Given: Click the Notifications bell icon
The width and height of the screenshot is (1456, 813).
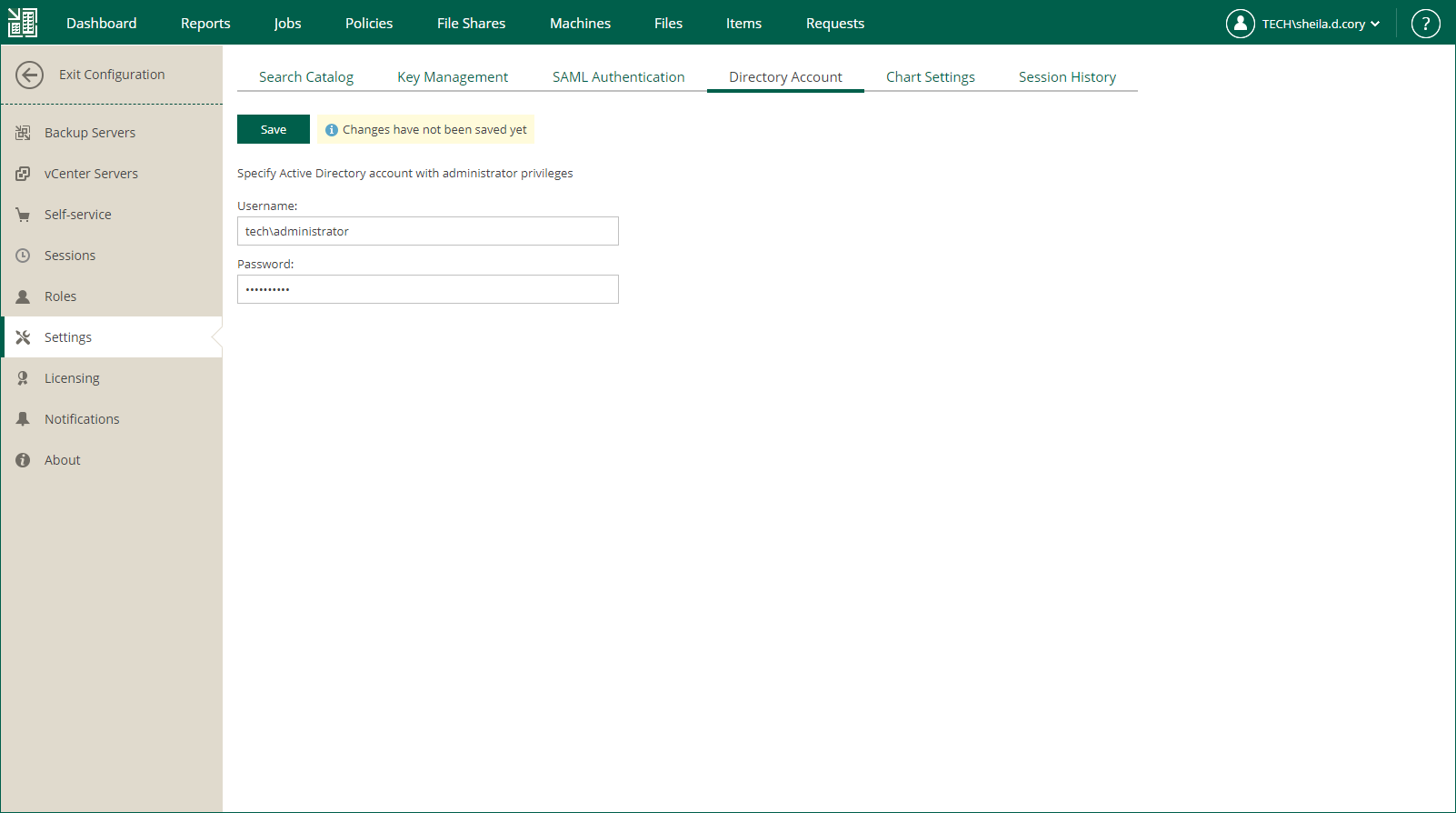Looking at the screenshot, I should tap(23, 419).
